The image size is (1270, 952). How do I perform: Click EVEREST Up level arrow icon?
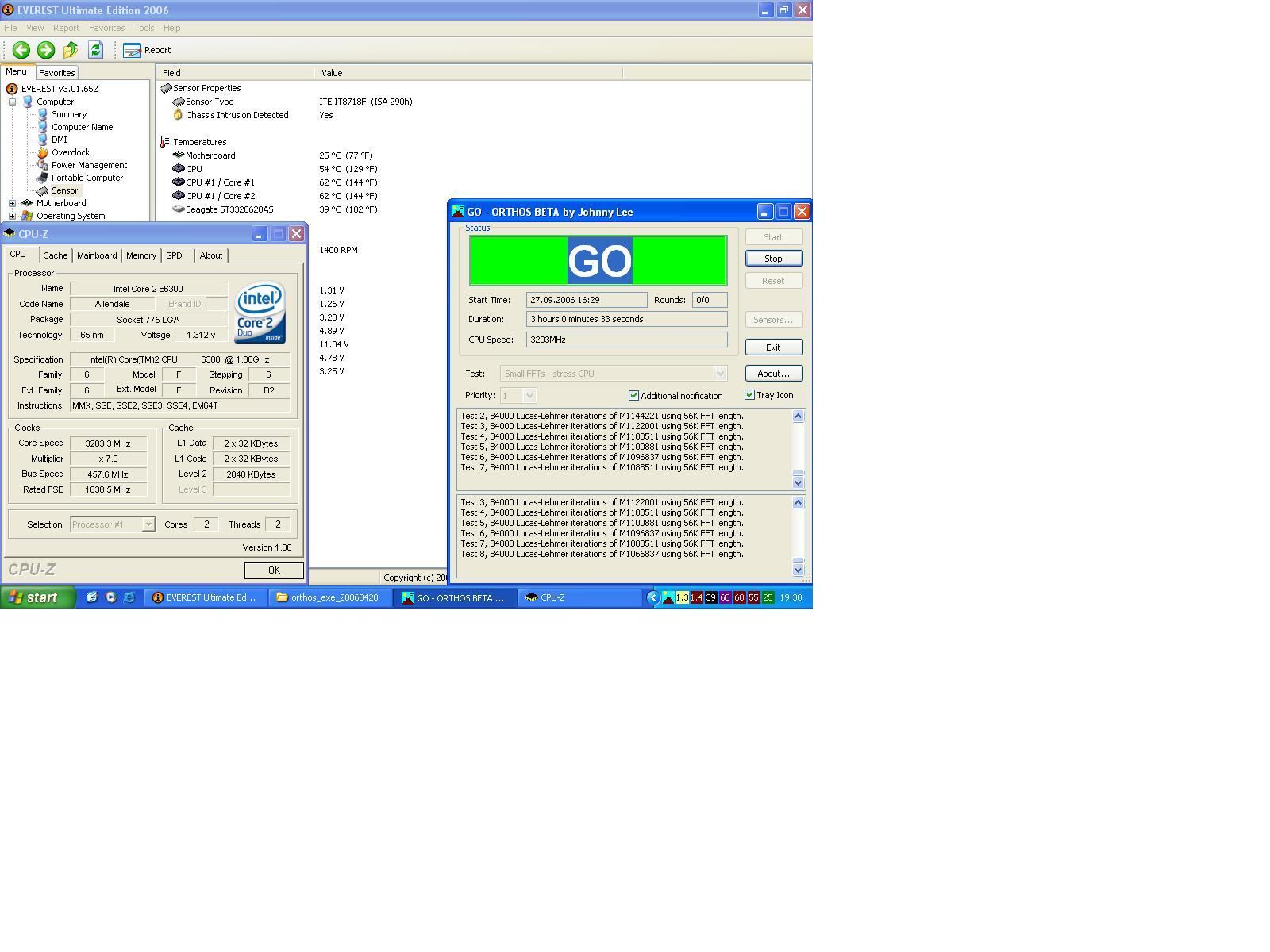pos(71,50)
